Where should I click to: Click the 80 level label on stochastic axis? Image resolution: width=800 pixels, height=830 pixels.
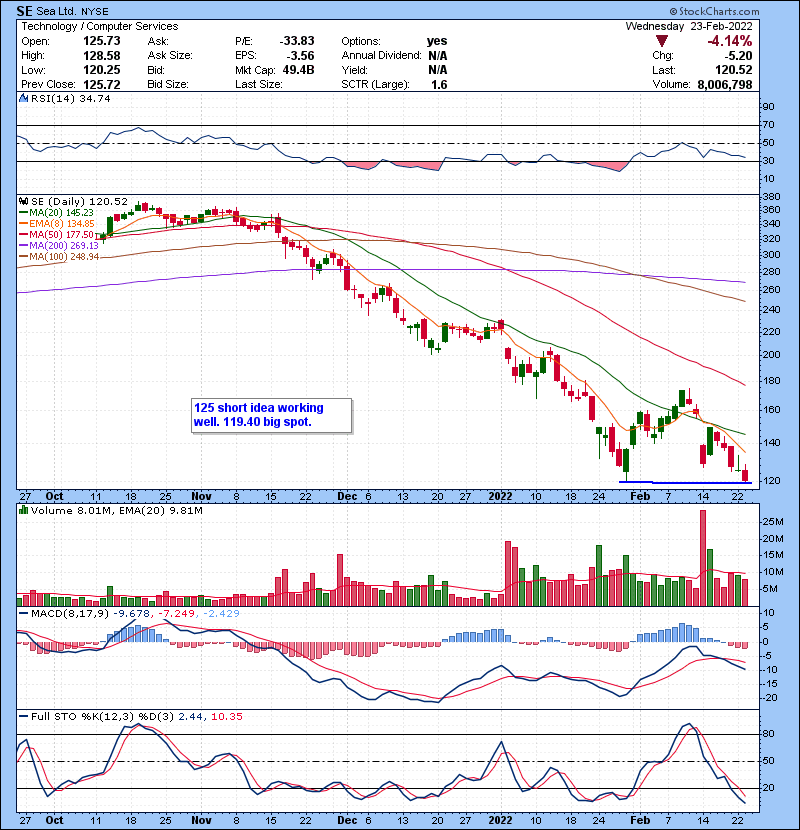[x=768, y=734]
